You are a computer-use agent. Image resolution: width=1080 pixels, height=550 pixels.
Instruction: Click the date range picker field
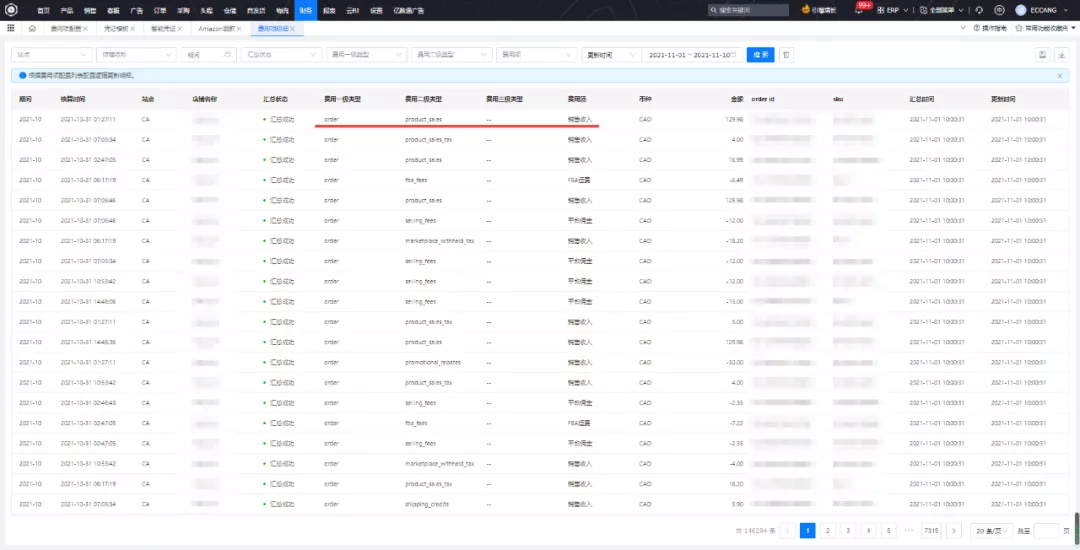689,54
